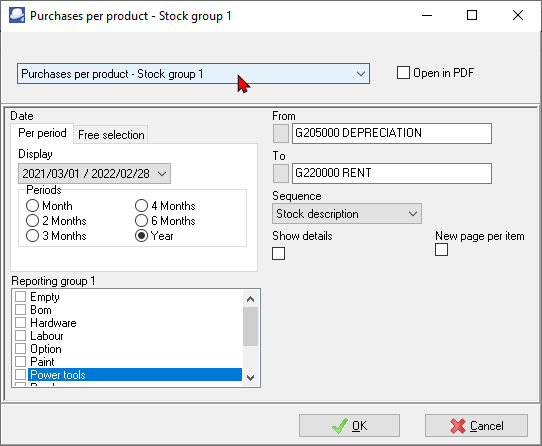542x446 pixels.
Task: Open the report type dropdown
Action: (193, 74)
